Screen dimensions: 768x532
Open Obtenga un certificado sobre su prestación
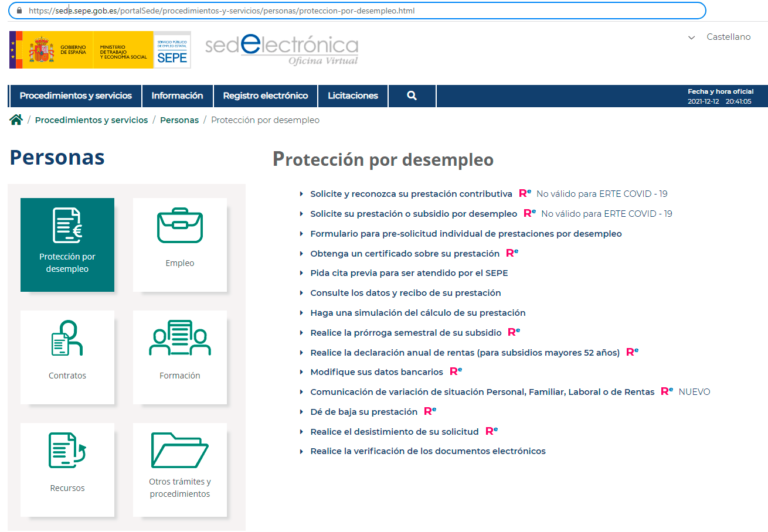(405, 254)
